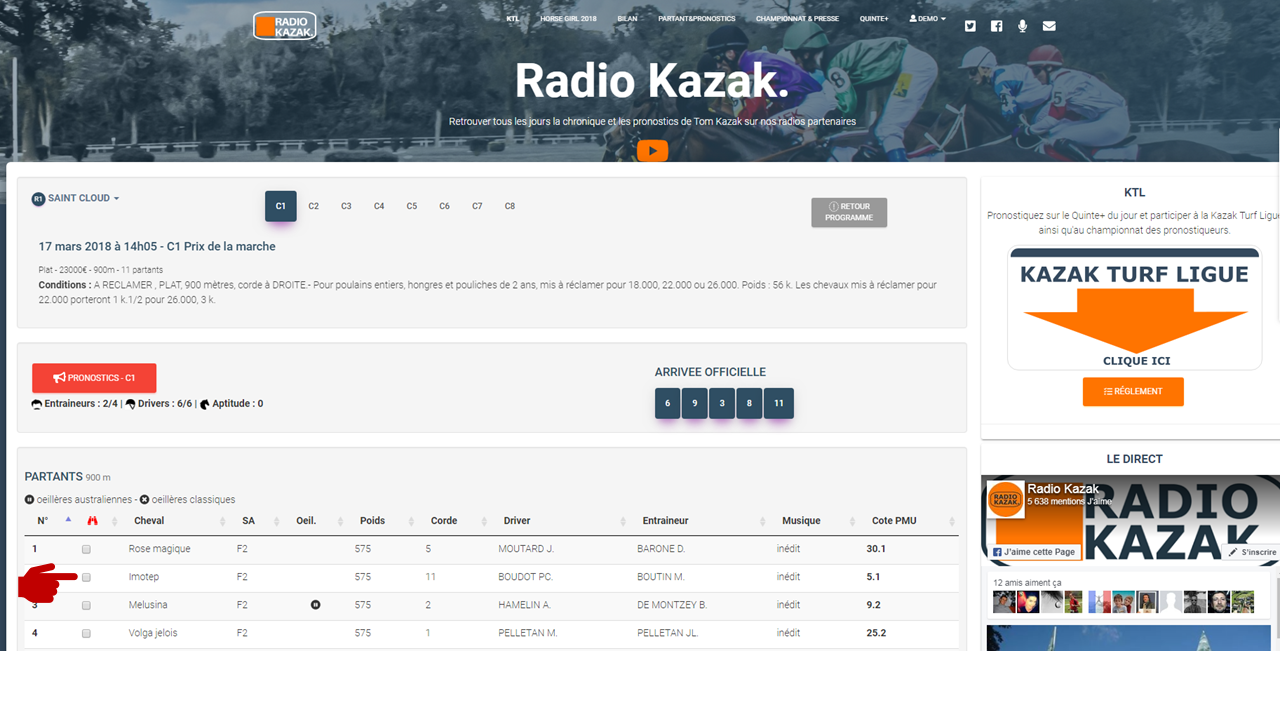The image size is (1280, 720).
Task: Click trainer name DE MONTZEY B.
Action: (672, 605)
